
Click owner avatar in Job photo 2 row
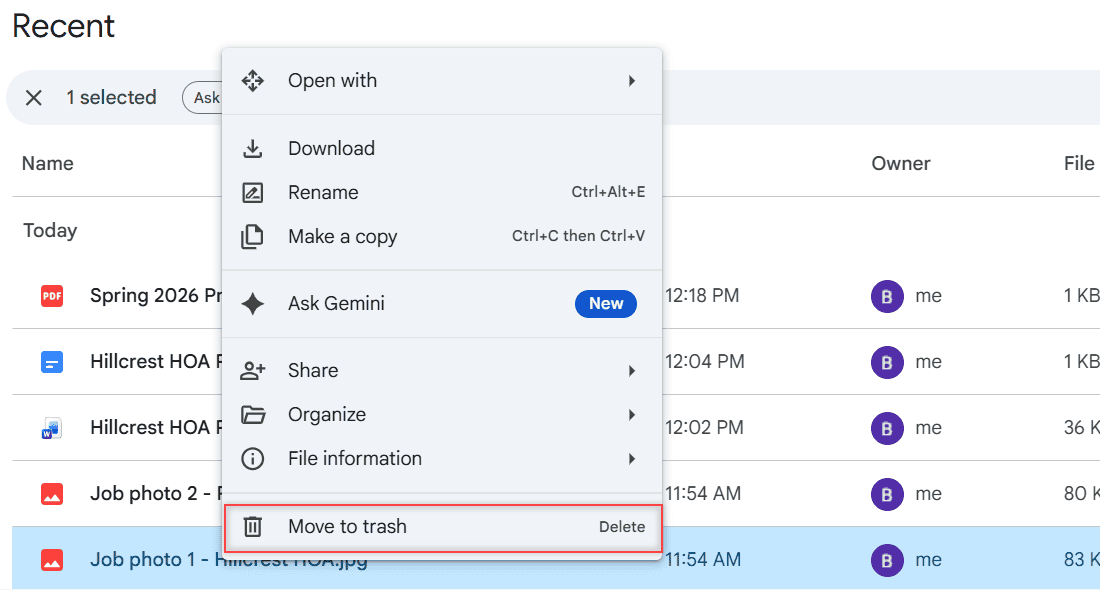tap(887, 494)
